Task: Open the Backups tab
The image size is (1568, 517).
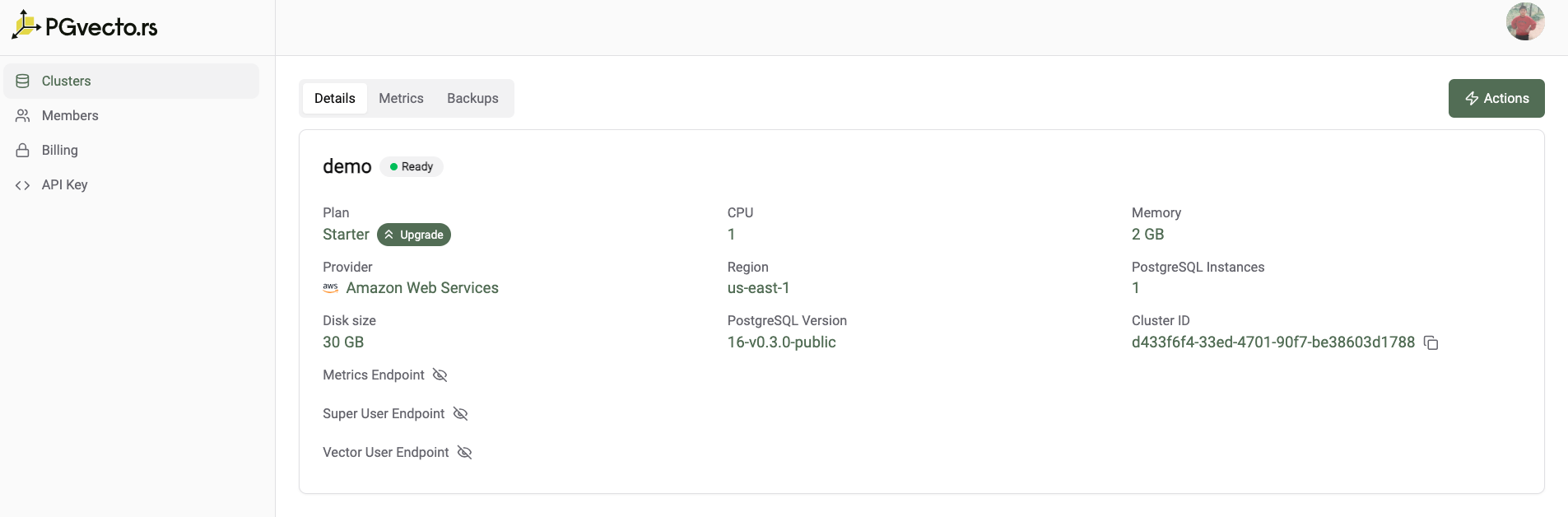Action: pos(472,98)
